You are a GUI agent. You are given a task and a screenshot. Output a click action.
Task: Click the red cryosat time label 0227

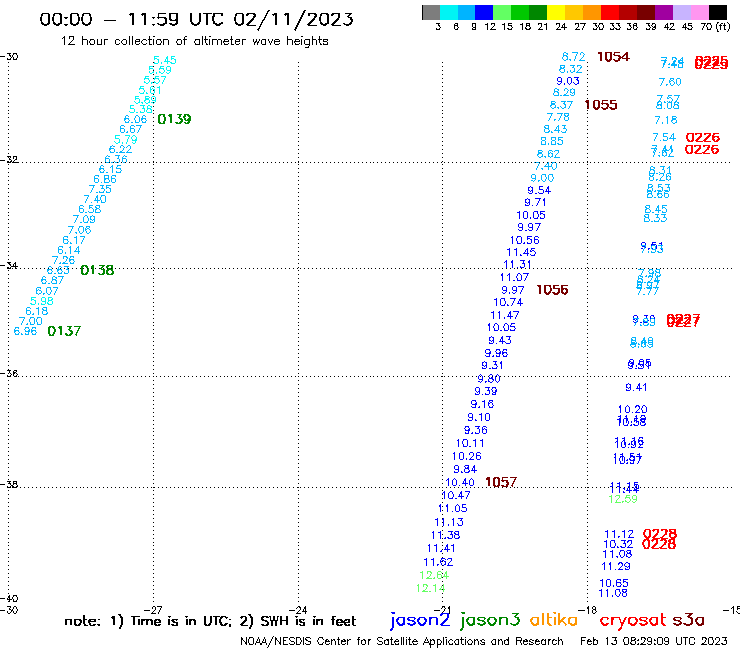[683, 321]
